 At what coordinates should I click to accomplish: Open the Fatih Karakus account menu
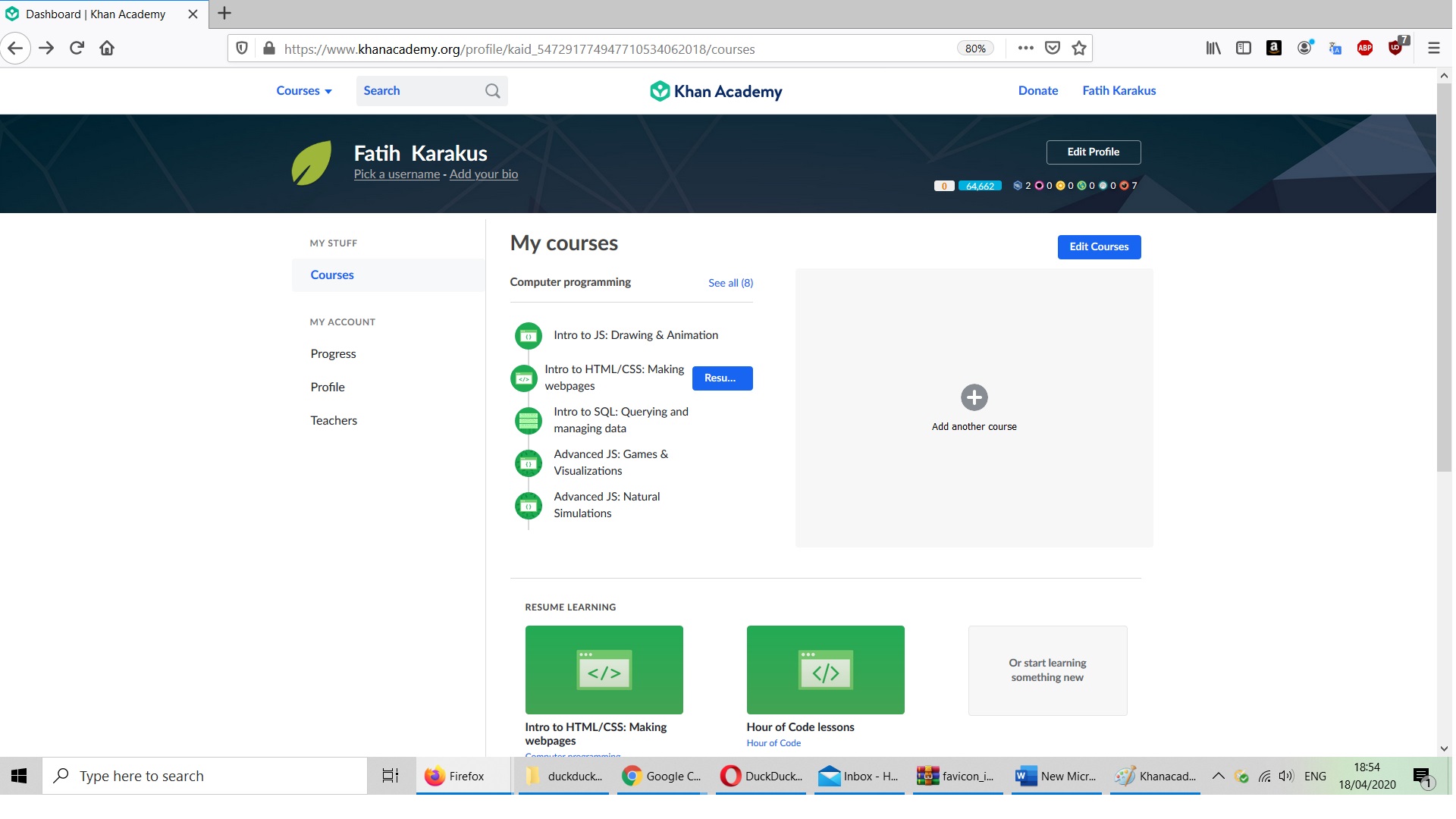(1119, 91)
